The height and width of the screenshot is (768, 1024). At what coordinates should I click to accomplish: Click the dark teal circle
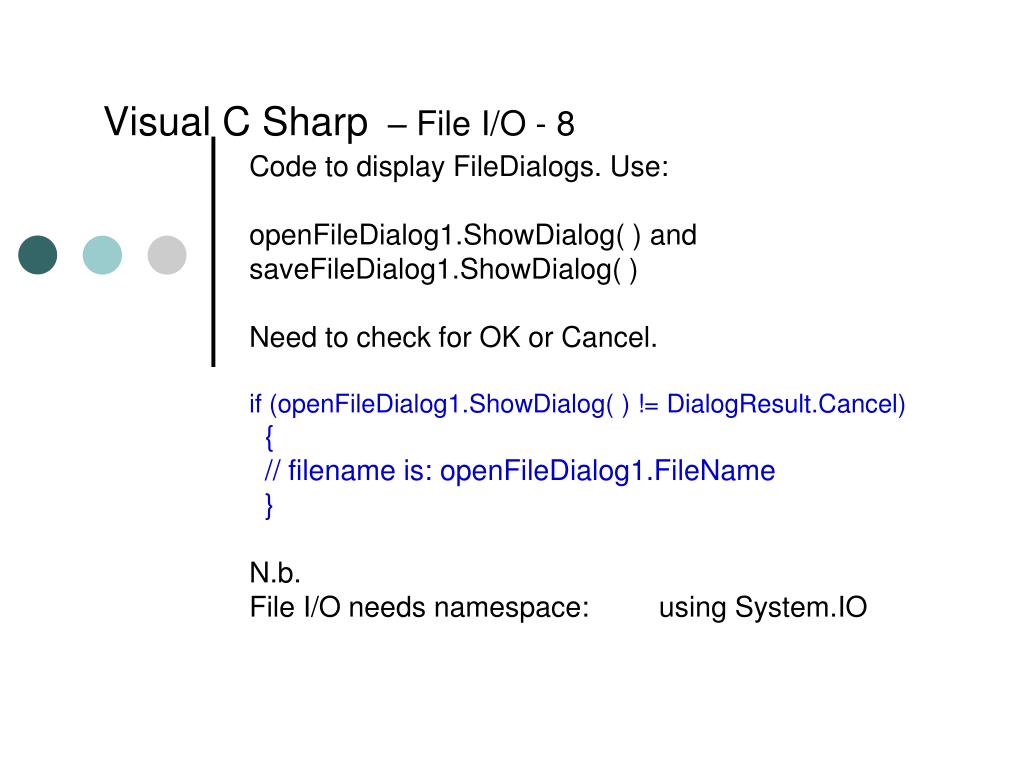(x=38, y=255)
